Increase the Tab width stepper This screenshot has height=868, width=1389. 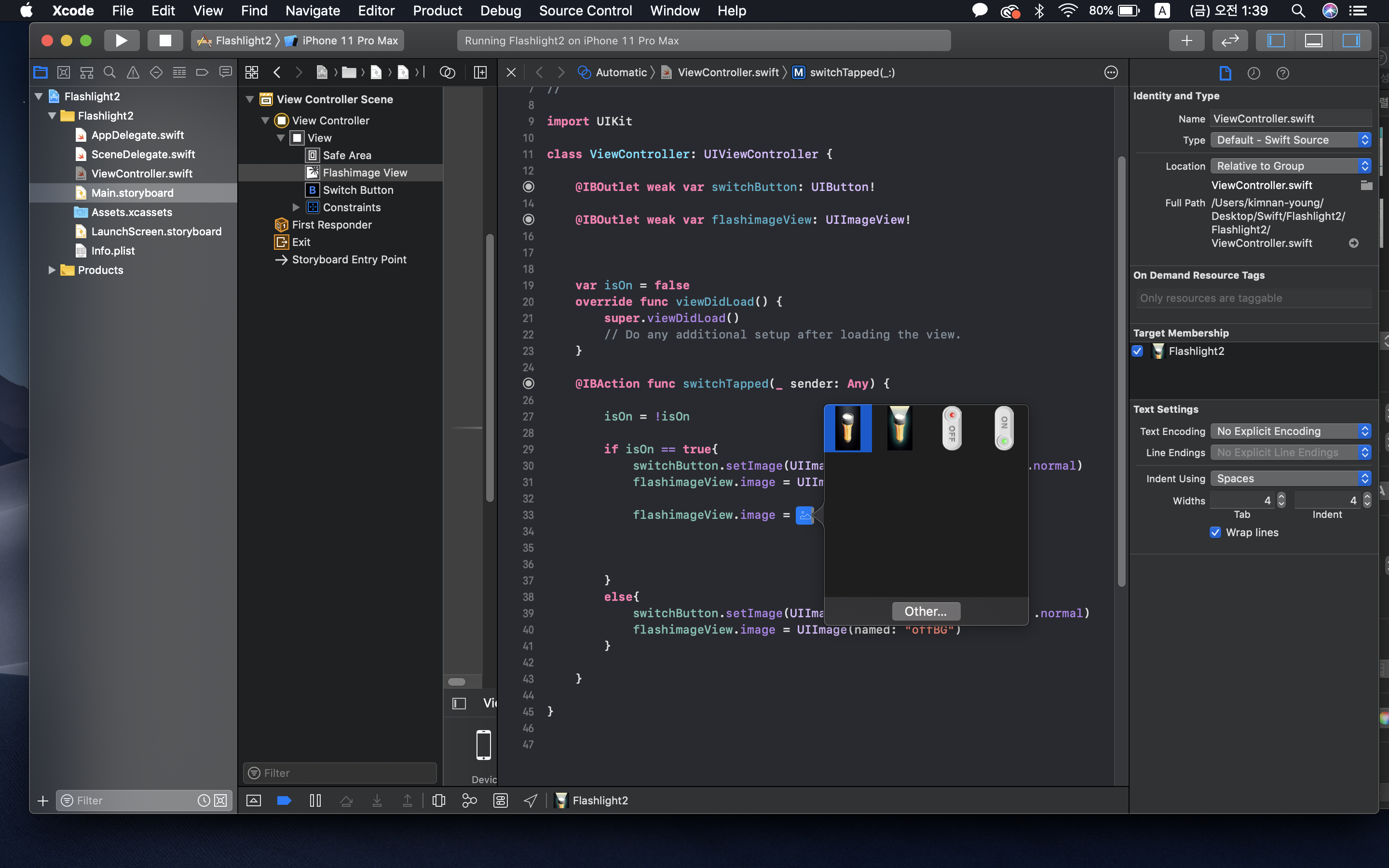(x=1281, y=497)
